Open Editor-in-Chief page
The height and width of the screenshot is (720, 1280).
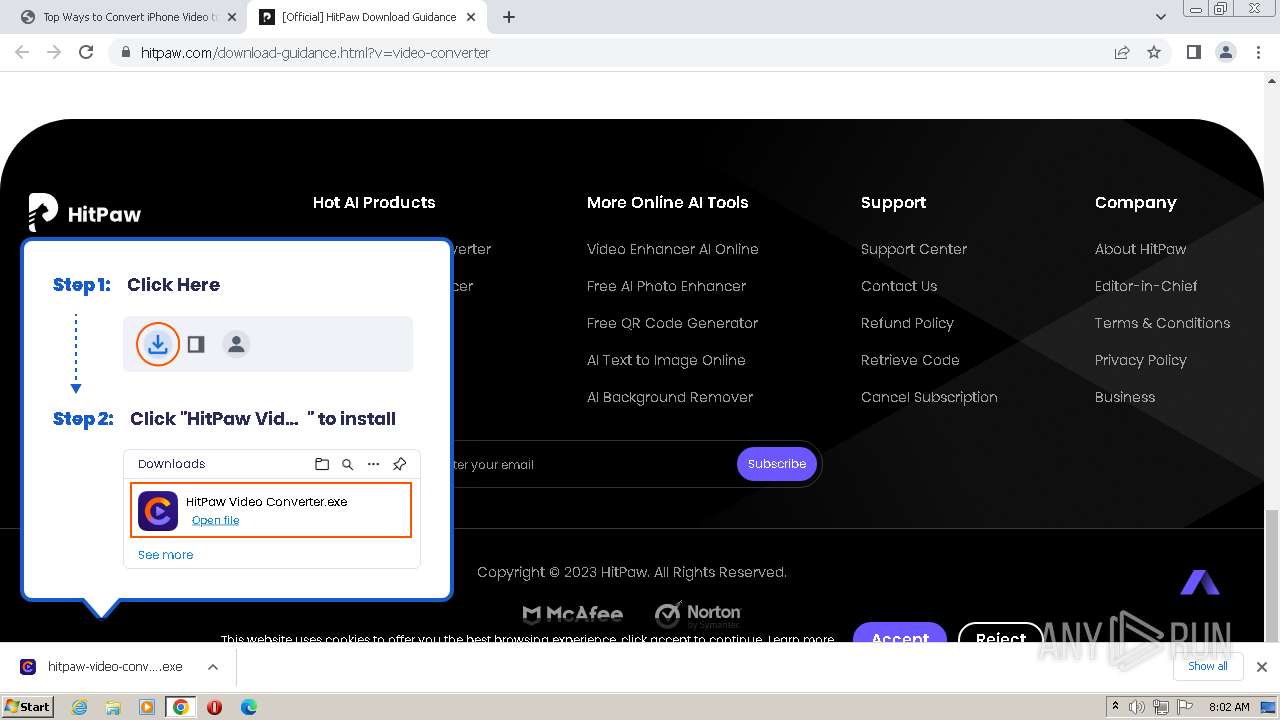1146,286
